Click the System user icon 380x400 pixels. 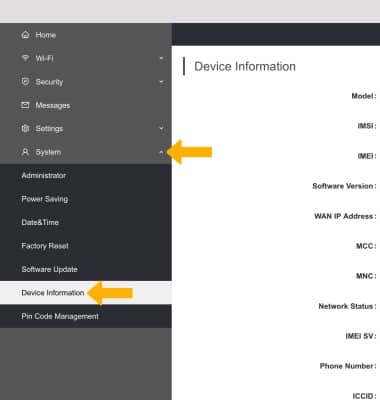pyautogui.click(x=25, y=152)
